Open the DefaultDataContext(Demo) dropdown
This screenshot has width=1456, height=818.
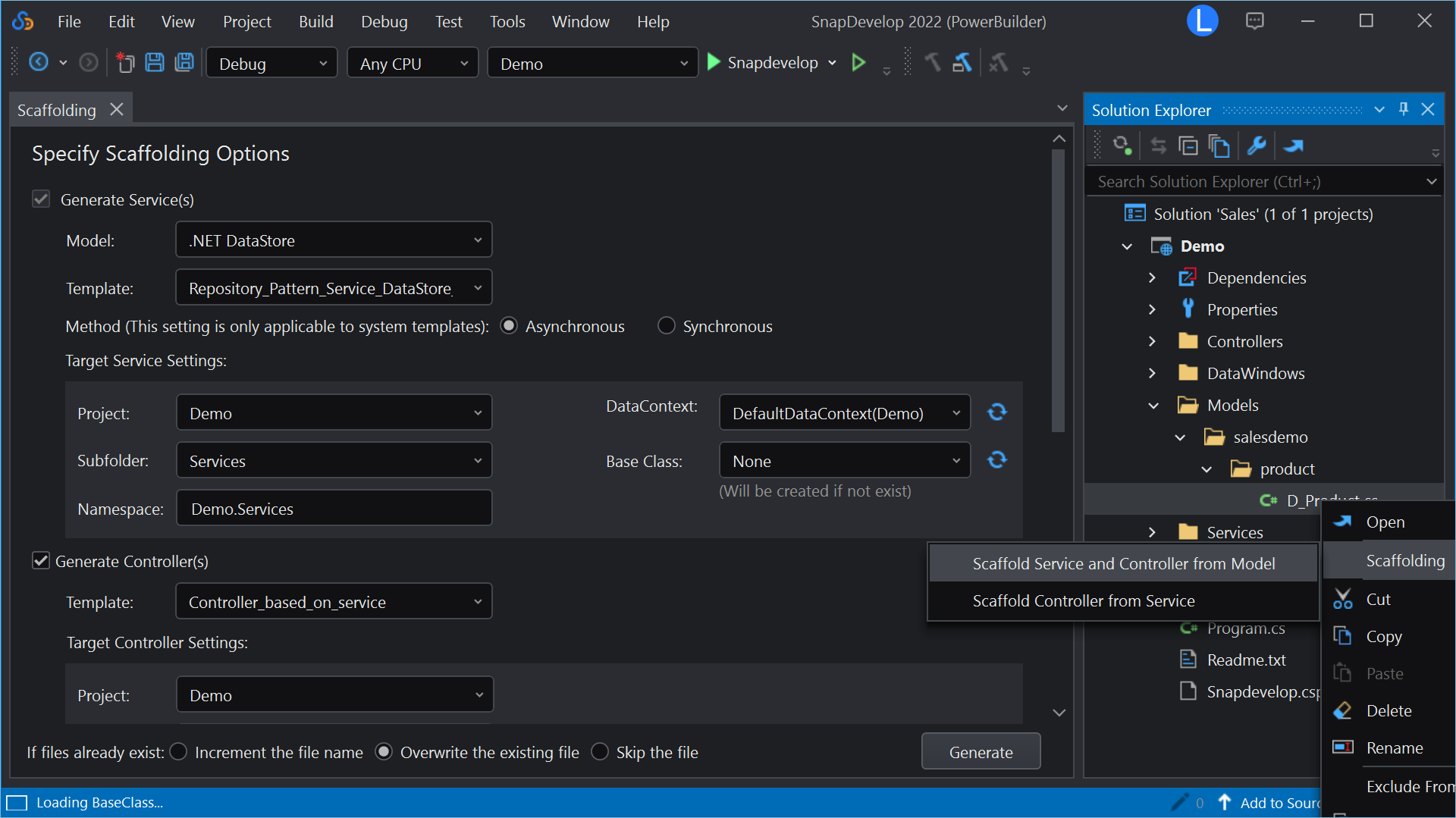pyautogui.click(x=845, y=412)
